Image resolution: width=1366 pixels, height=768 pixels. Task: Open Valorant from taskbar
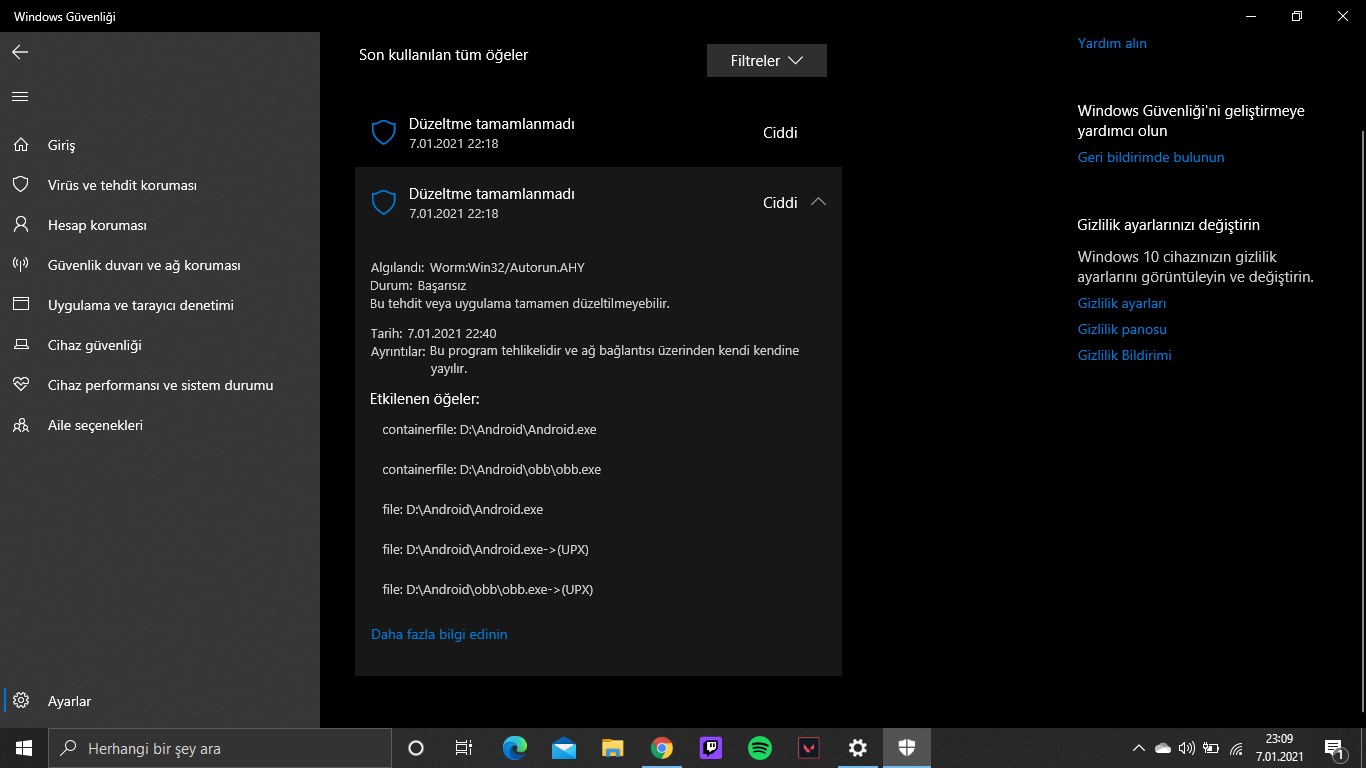pos(809,748)
